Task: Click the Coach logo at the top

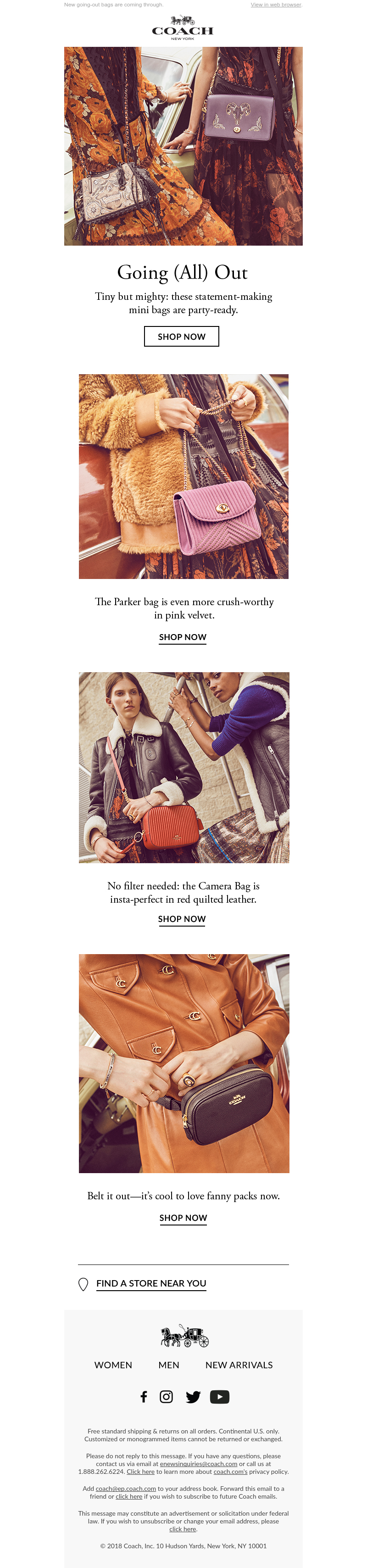Action: pyautogui.click(x=183, y=28)
